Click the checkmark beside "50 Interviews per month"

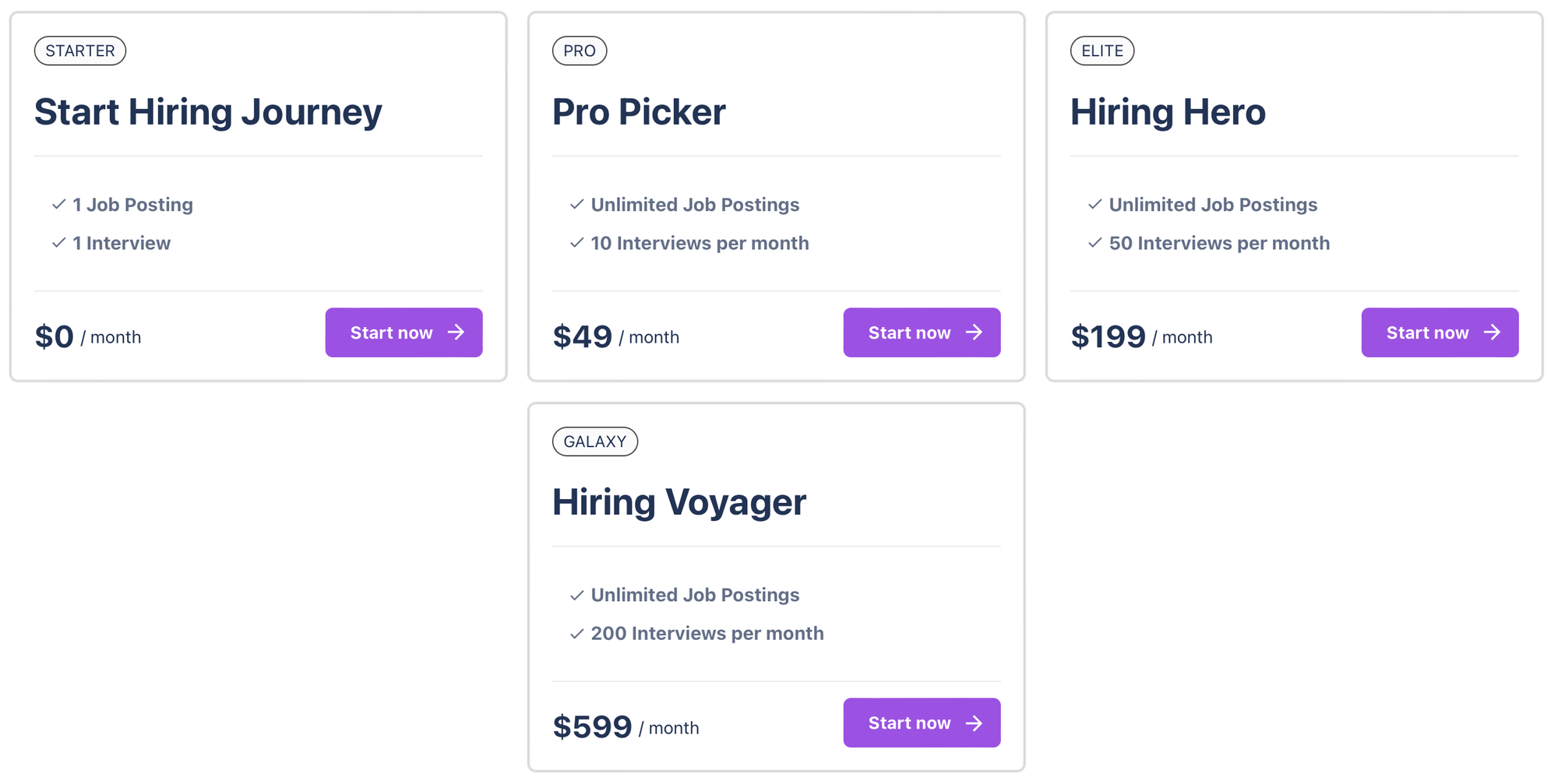coord(1094,243)
